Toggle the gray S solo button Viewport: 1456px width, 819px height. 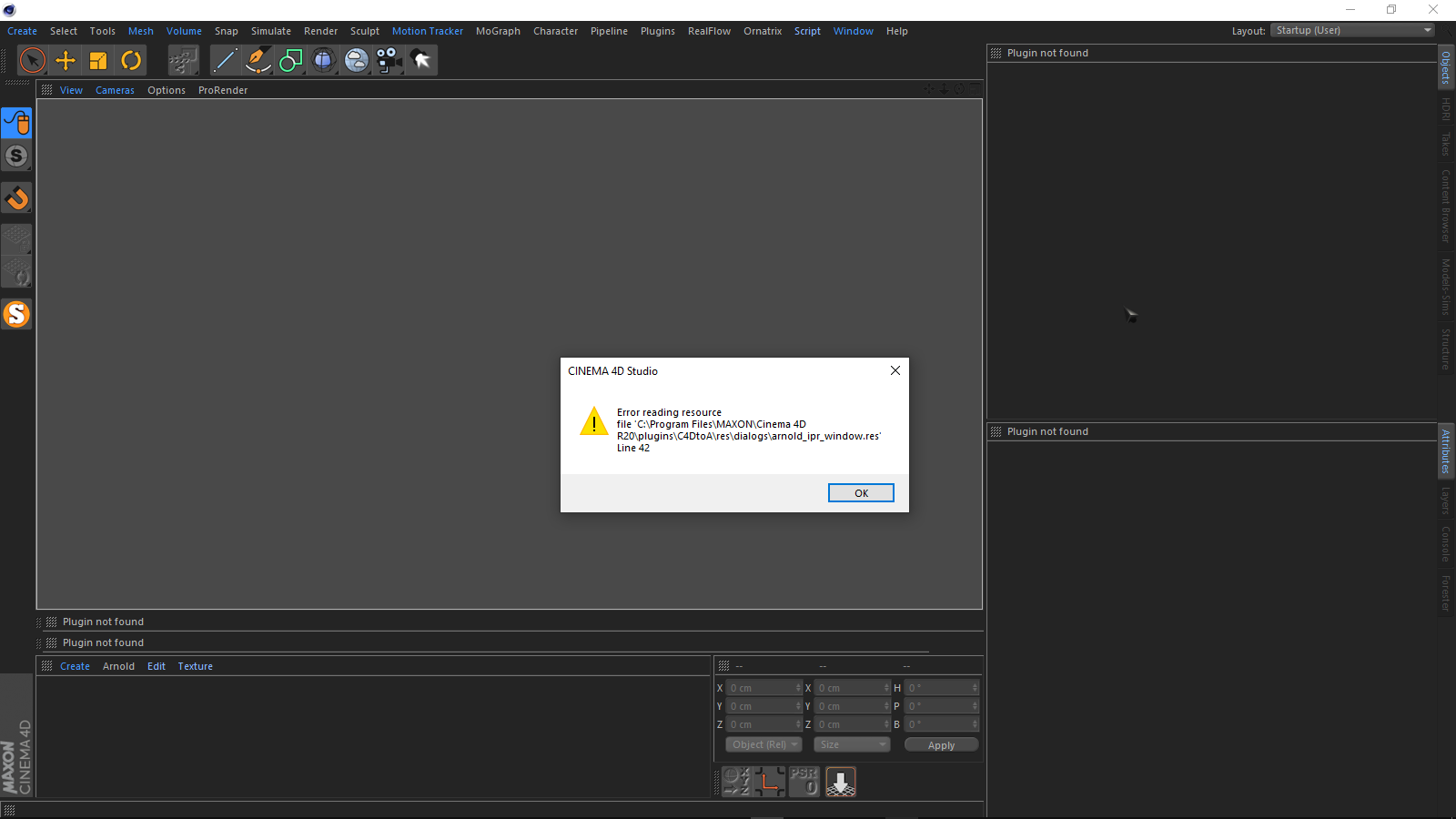click(x=16, y=157)
